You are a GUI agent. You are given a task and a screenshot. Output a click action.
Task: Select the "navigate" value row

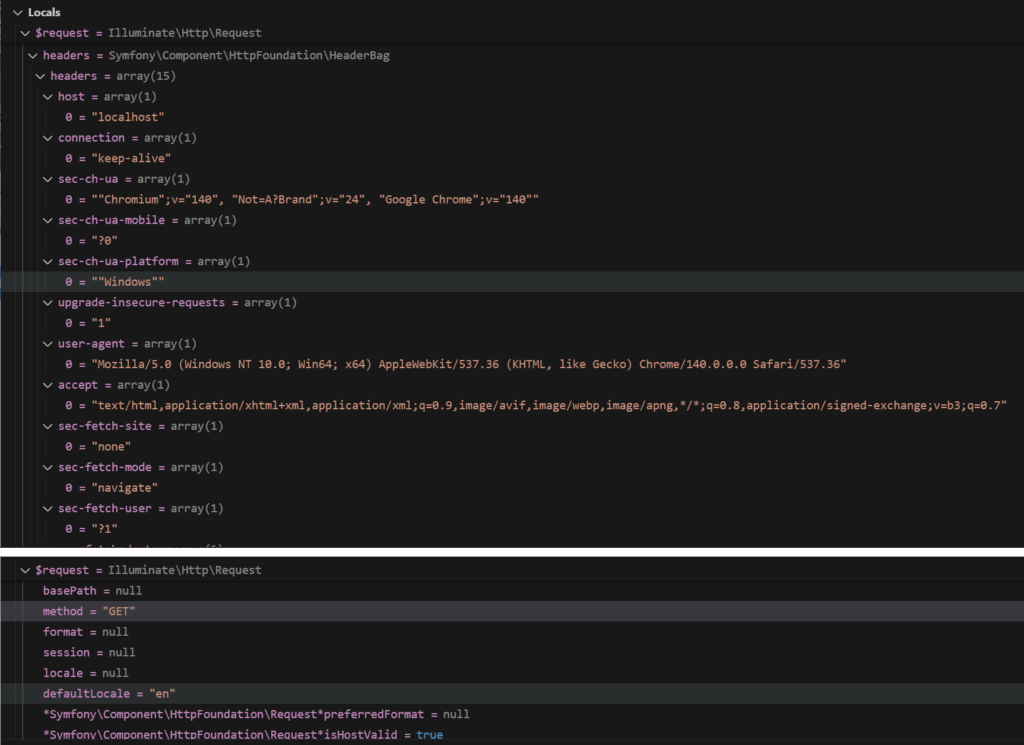tap(512, 487)
